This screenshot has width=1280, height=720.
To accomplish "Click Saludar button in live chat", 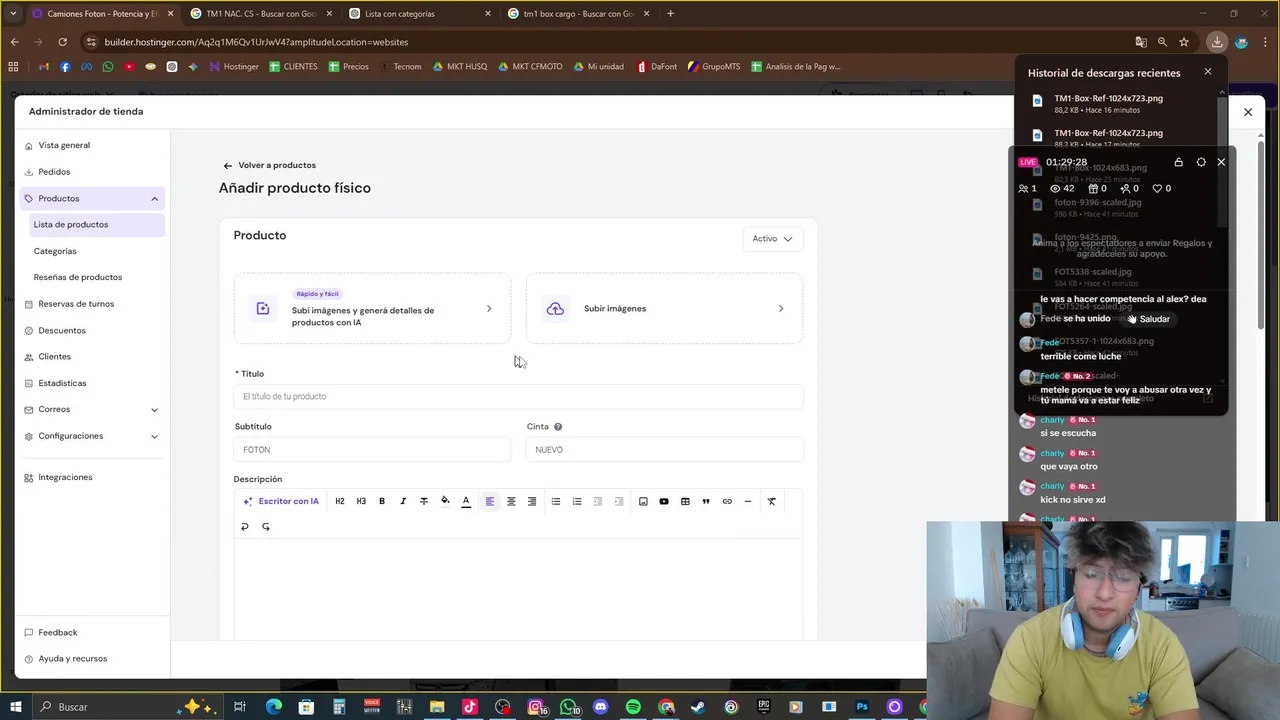I will pyautogui.click(x=1148, y=319).
